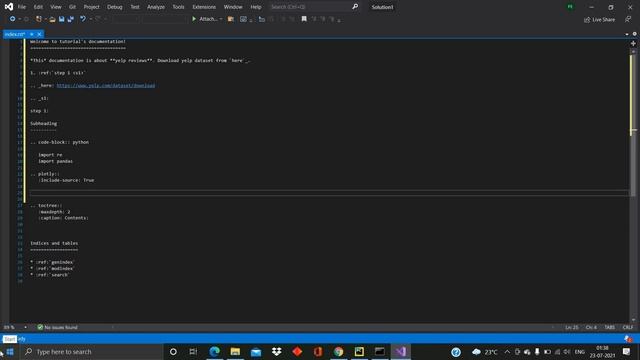Click the line with '.. code-block:: python'

[60, 142]
